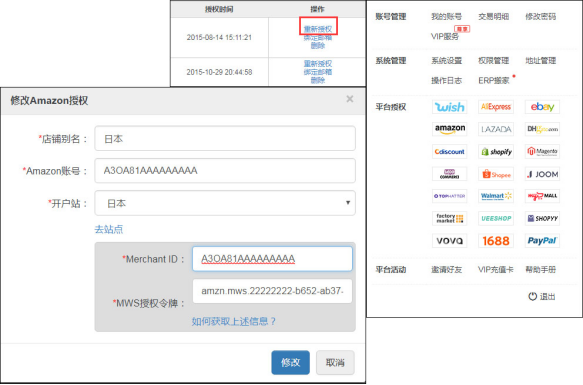
Task: Focus the Amazon账号 input field
Action: tap(225, 171)
